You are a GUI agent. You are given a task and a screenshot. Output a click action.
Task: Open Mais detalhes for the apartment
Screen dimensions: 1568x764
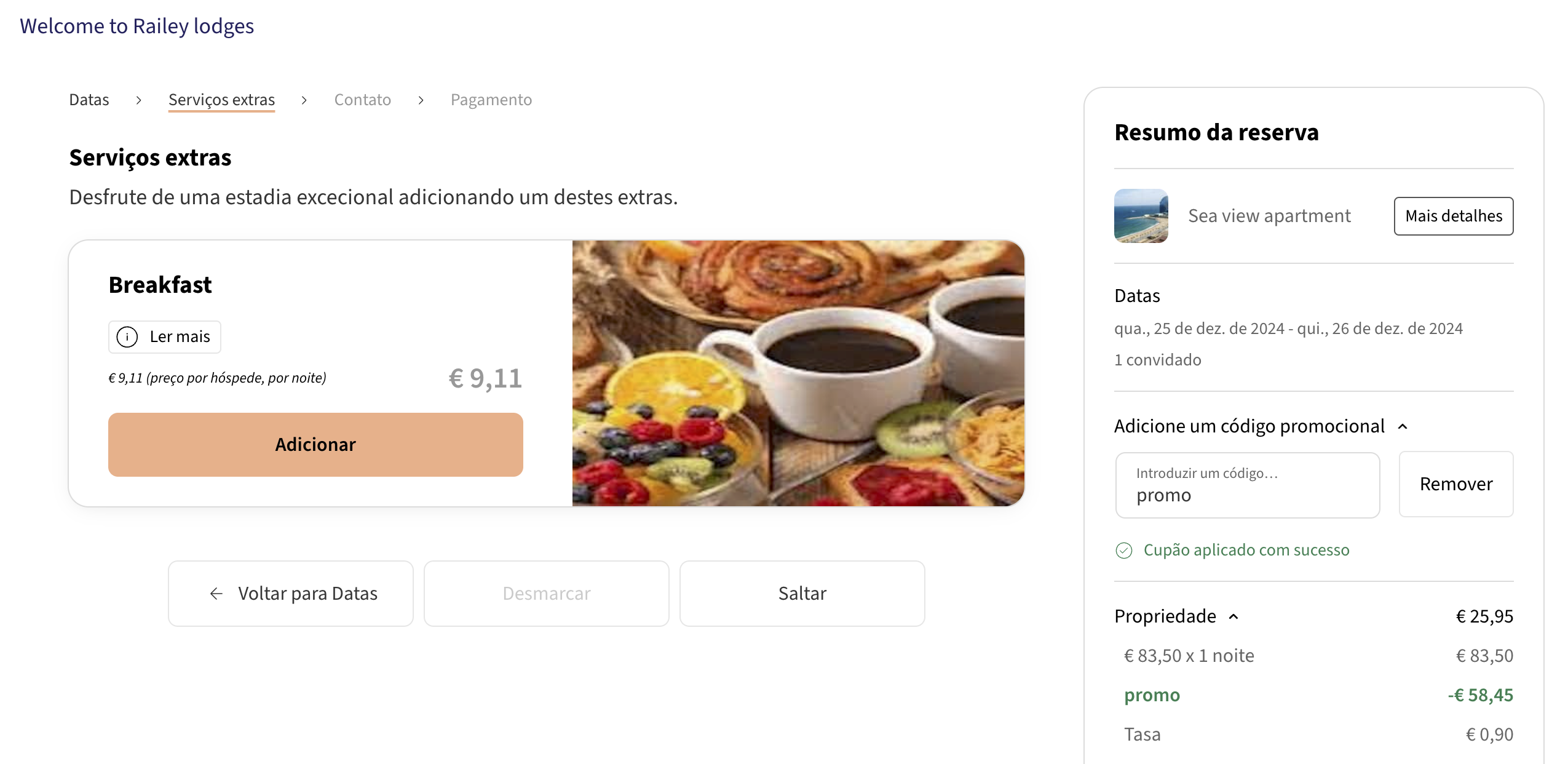coord(1453,216)
